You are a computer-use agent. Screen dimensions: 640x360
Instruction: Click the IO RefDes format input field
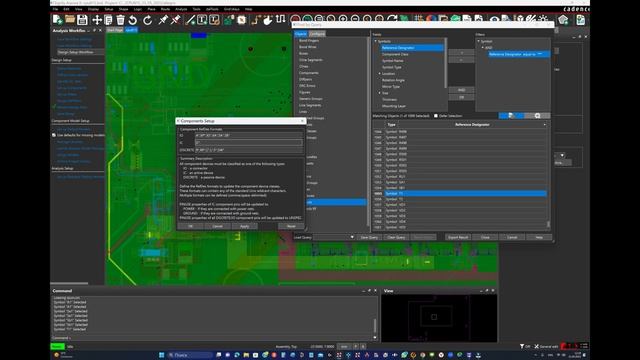249,136
